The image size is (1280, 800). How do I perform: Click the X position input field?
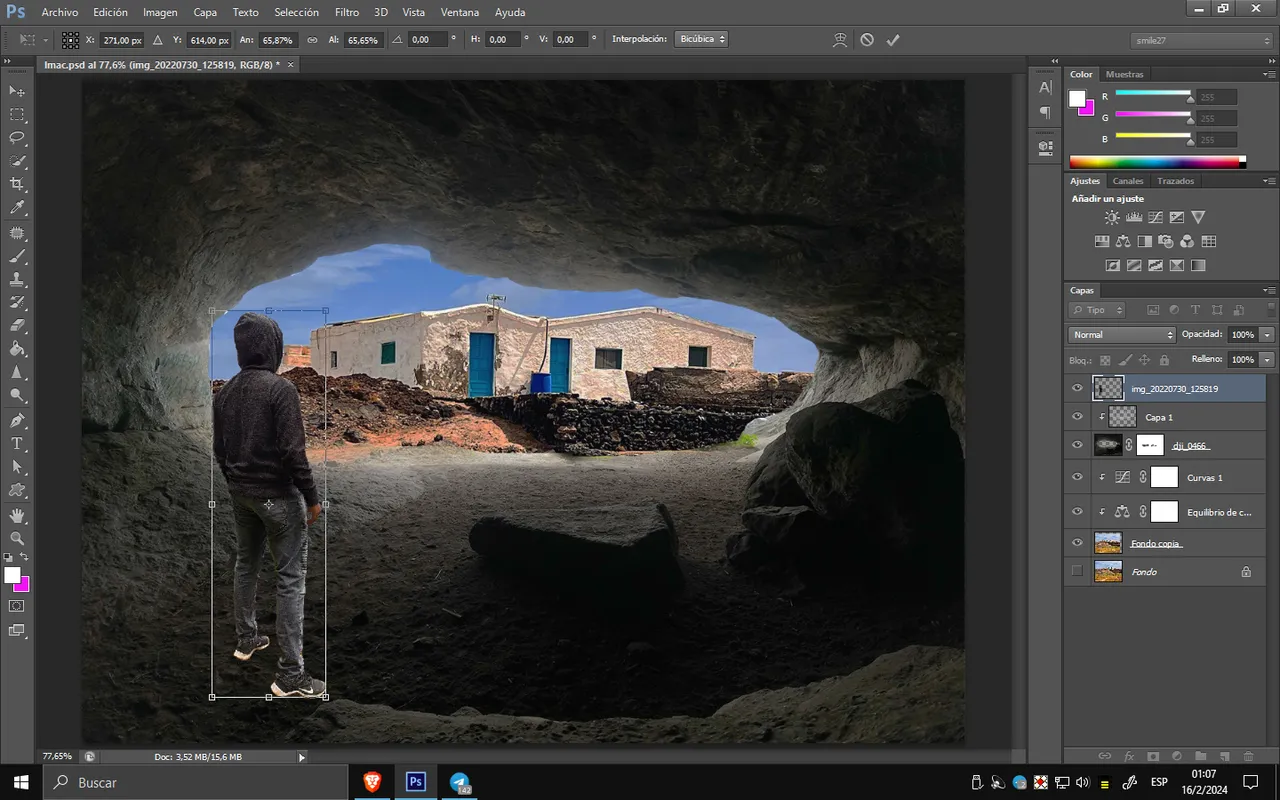[x=122, y=40]
